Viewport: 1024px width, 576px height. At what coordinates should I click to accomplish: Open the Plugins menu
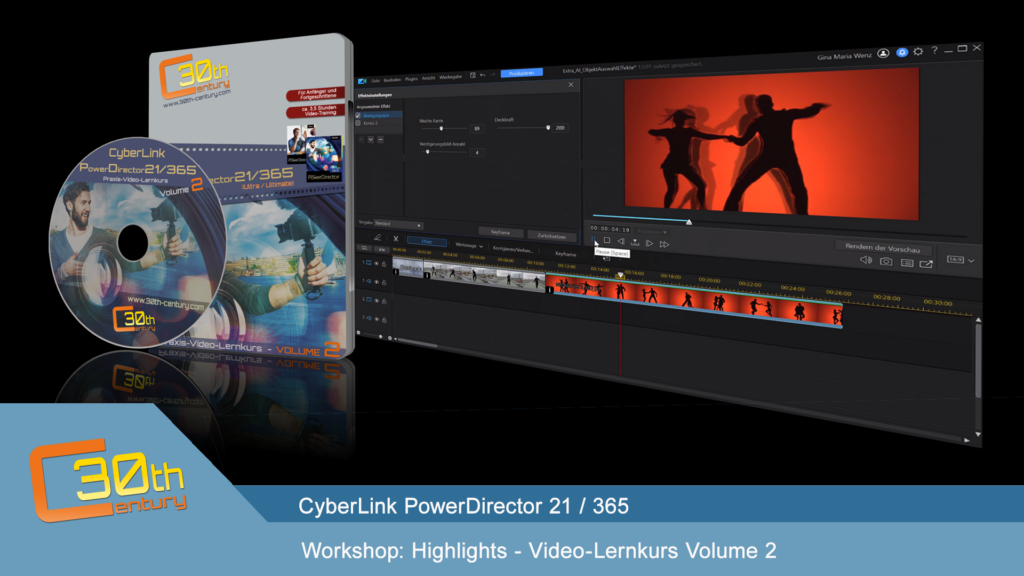411,79
